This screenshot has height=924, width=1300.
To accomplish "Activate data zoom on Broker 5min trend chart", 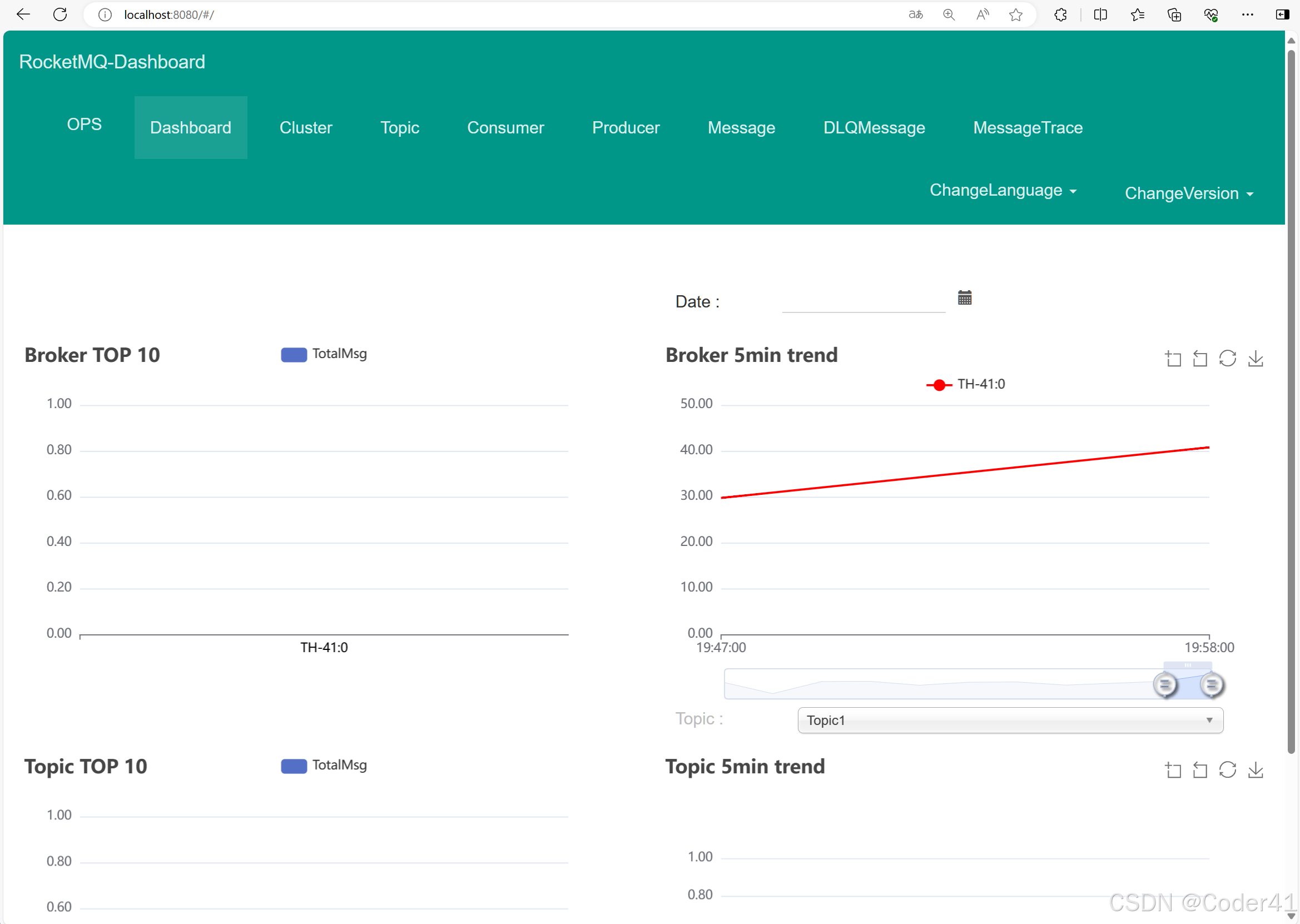I will tap(1173, 359).
